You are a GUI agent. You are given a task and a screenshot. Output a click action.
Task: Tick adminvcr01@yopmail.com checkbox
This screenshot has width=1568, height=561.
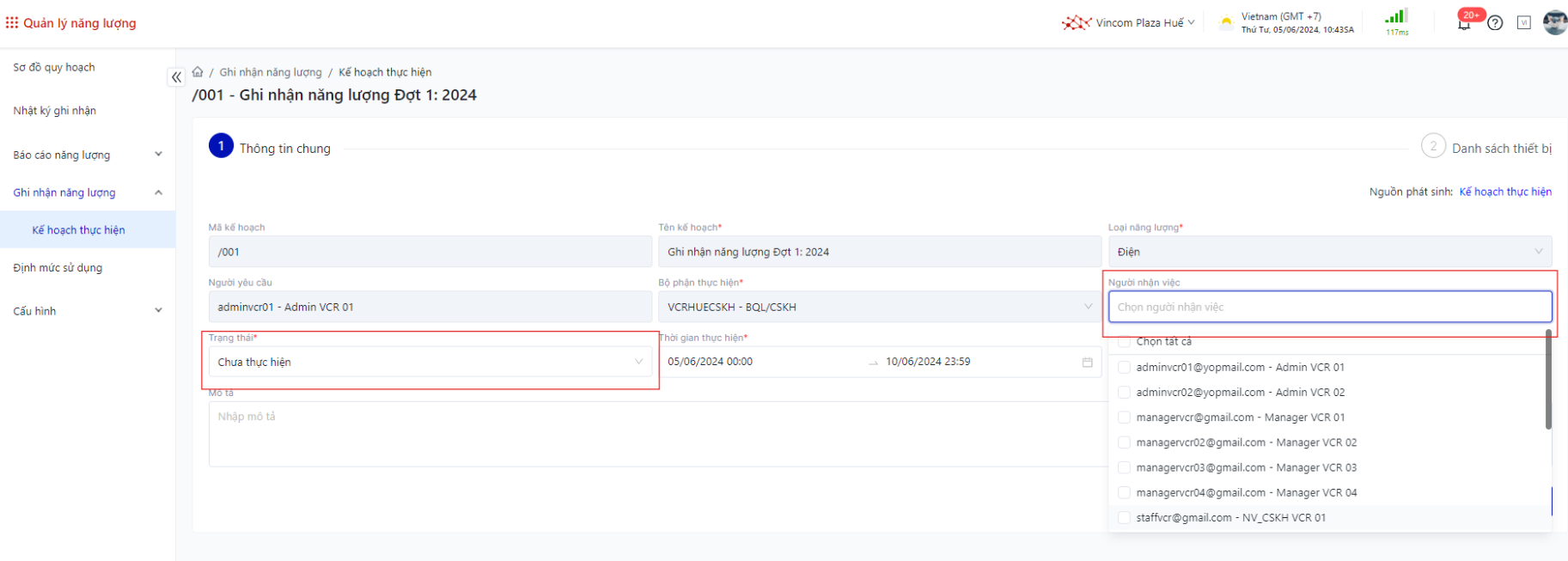[x=1124, y=368]
